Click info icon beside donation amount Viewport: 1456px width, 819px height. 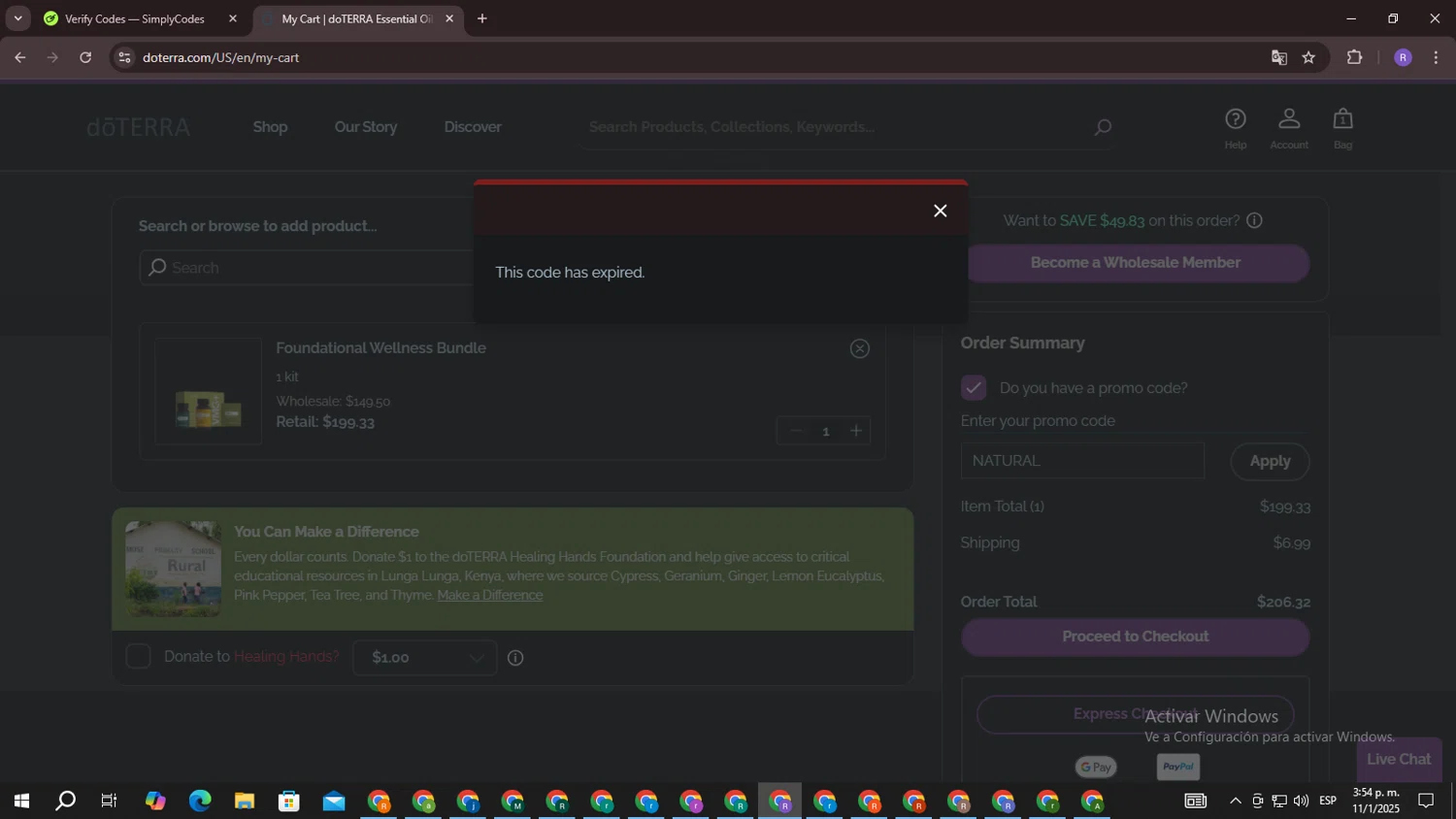click(515, 658)
